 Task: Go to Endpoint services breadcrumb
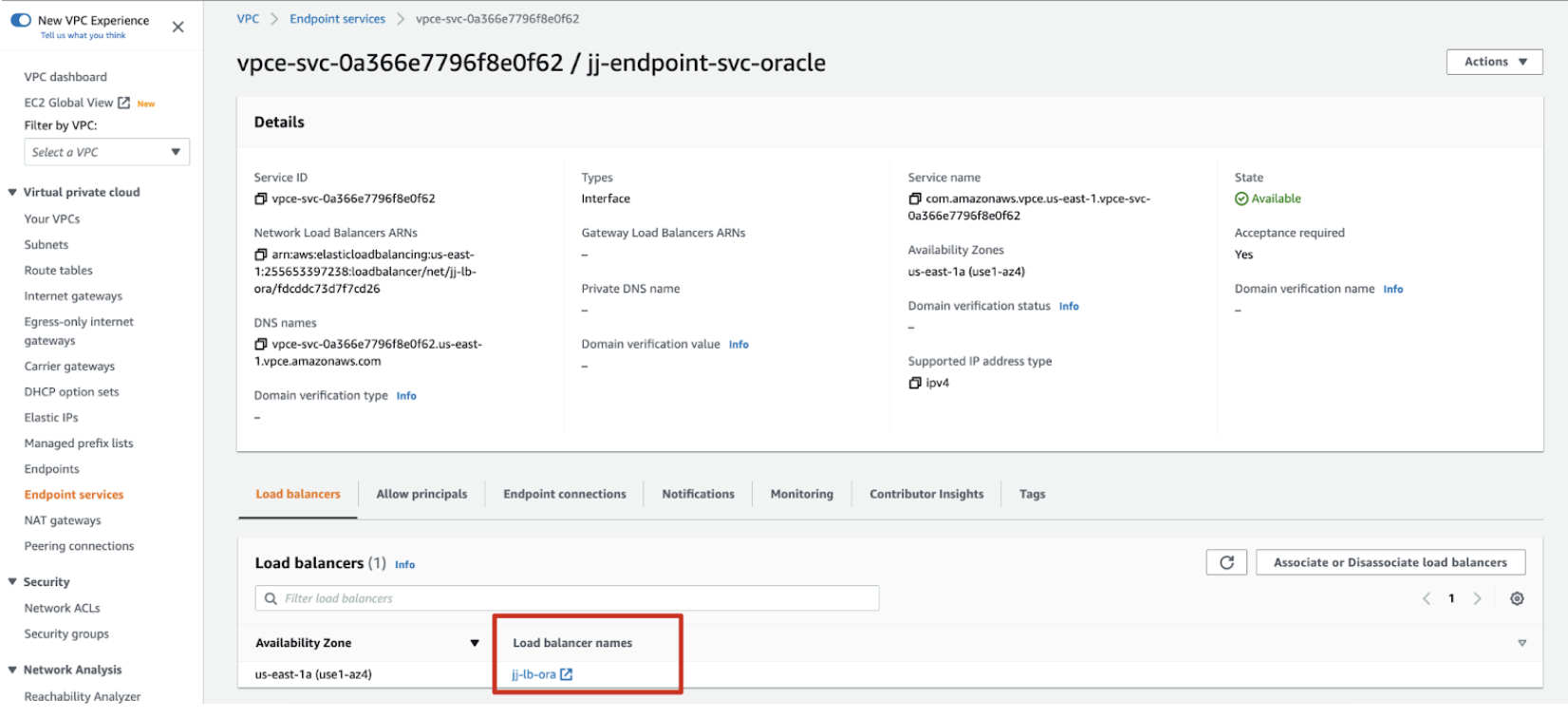338,19
